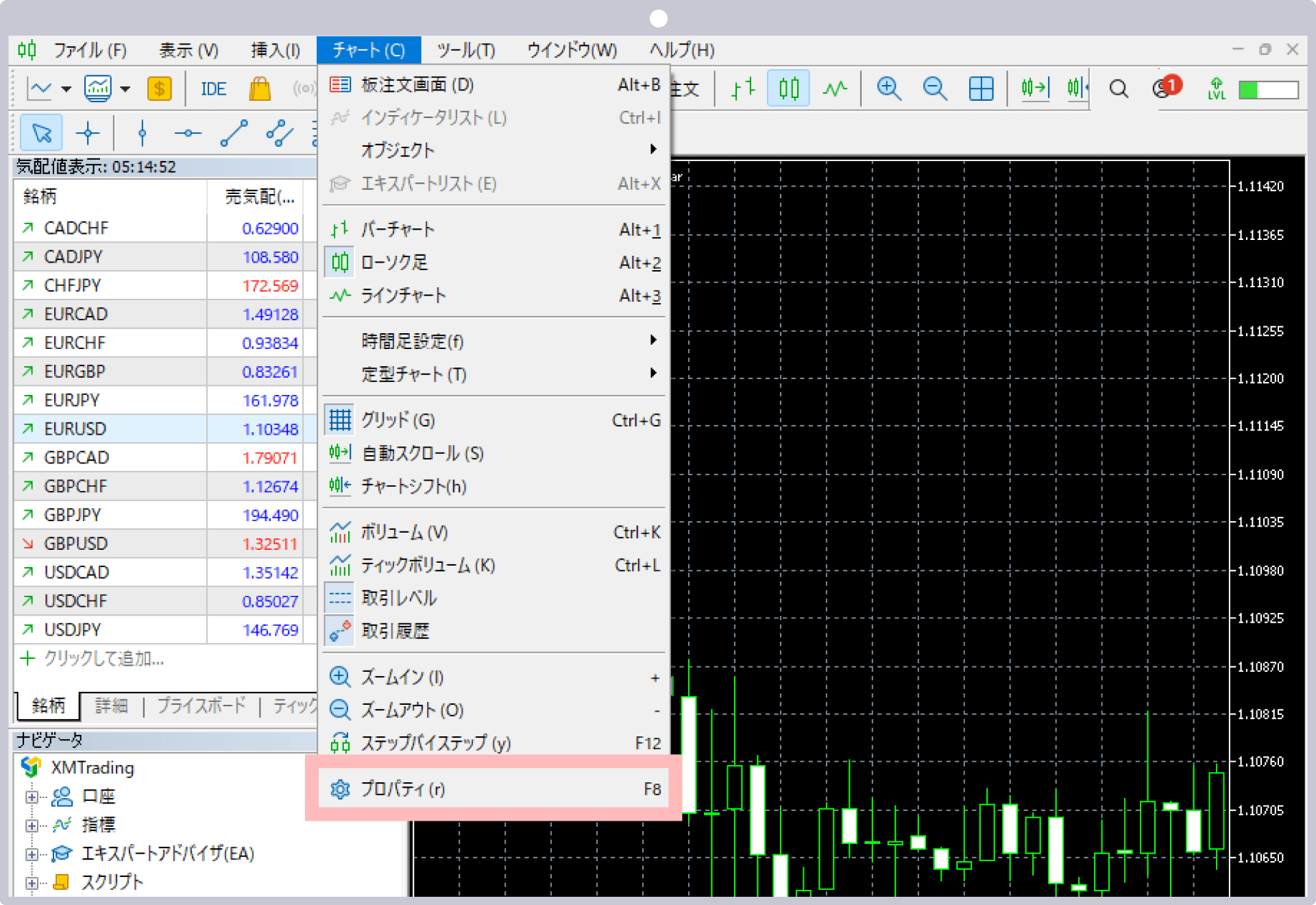Choose バーチャート from the chart menu

[493, 229]
